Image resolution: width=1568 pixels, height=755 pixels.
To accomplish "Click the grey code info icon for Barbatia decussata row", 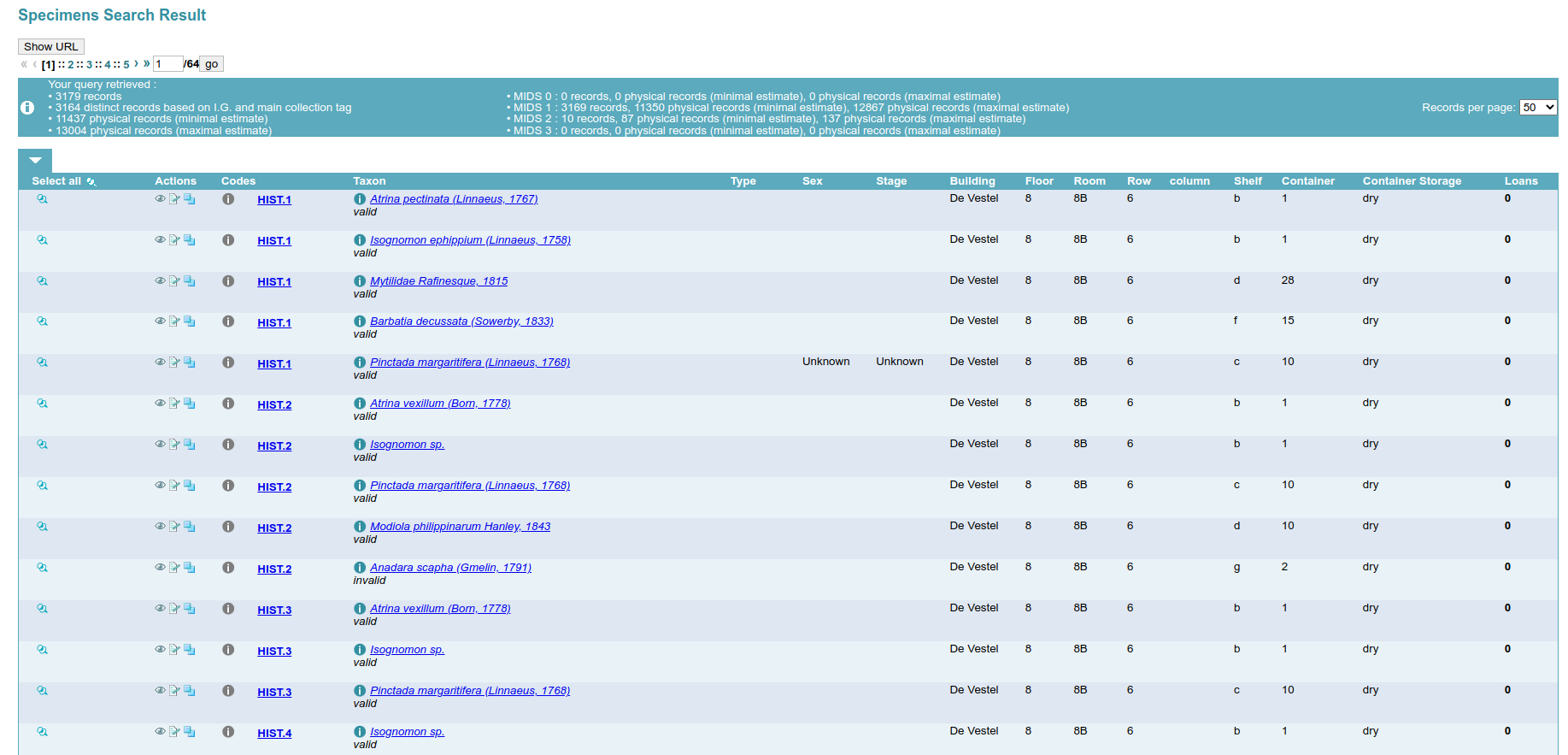I will [228, 321].
